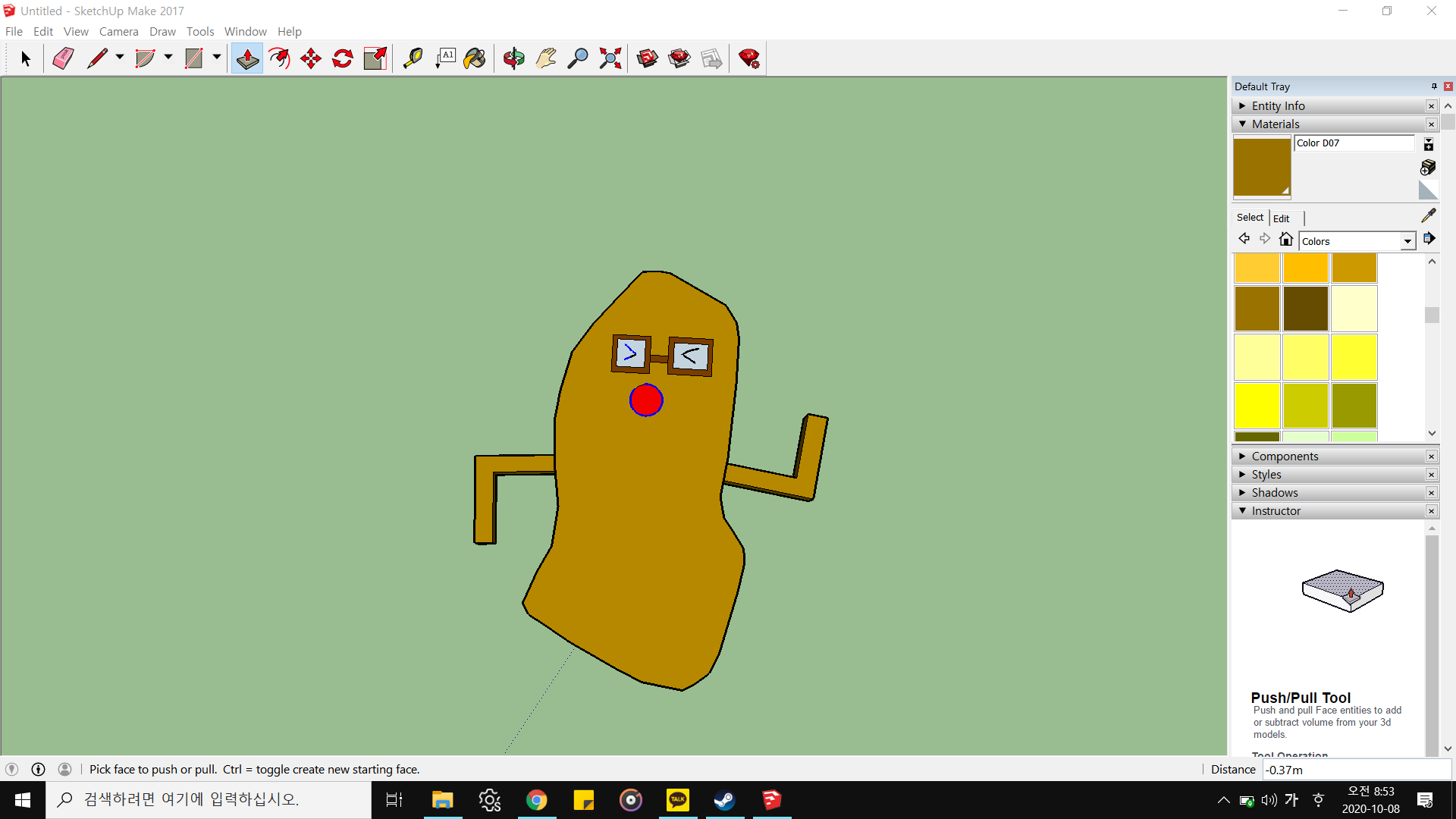Select the Line pencil tool
Viewport: 1456px width, 819px height.
coord(97,58)
